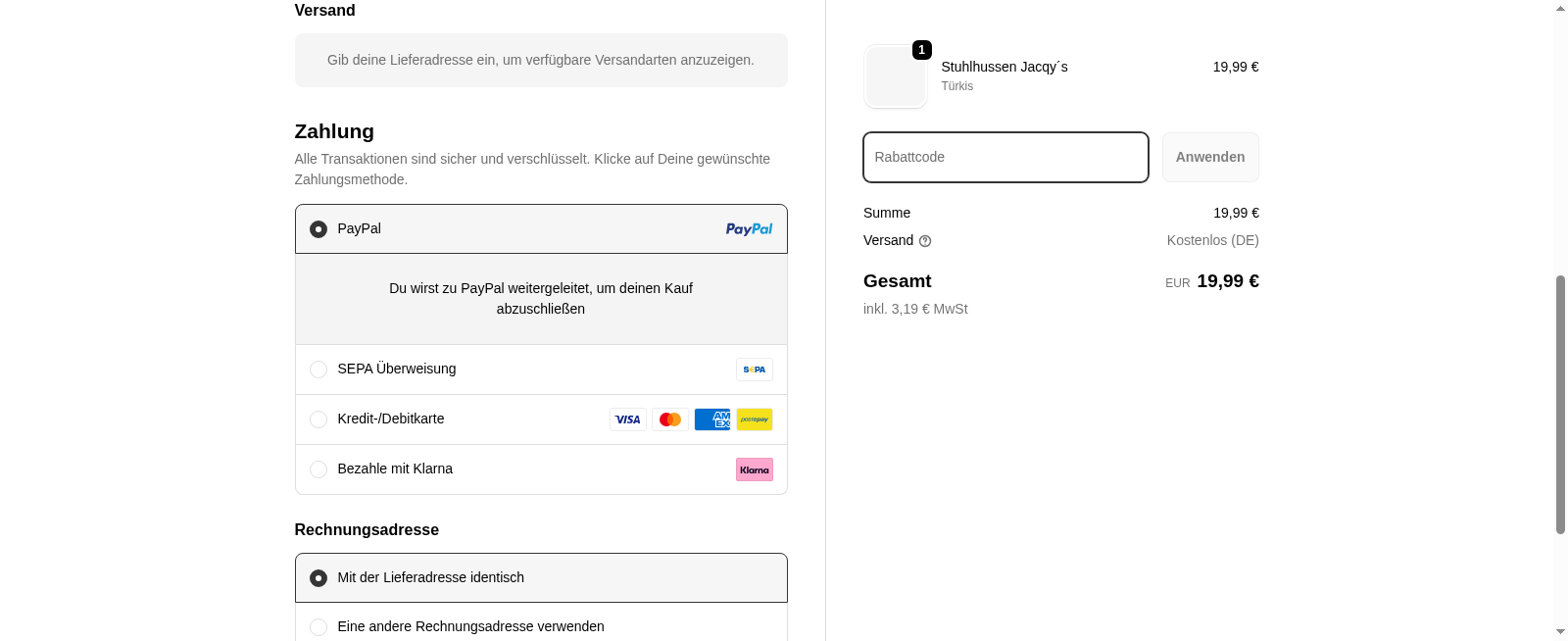Screen dimensions: 1568x641
Task: Open the Versand info question mark
Action: coord(925,240)
